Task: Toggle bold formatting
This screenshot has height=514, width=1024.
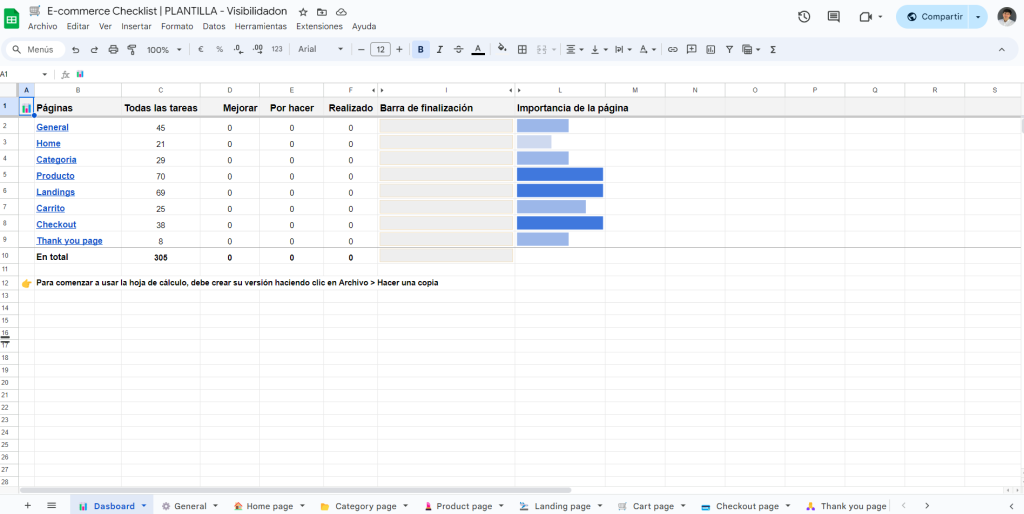Action: pos(420,49)
